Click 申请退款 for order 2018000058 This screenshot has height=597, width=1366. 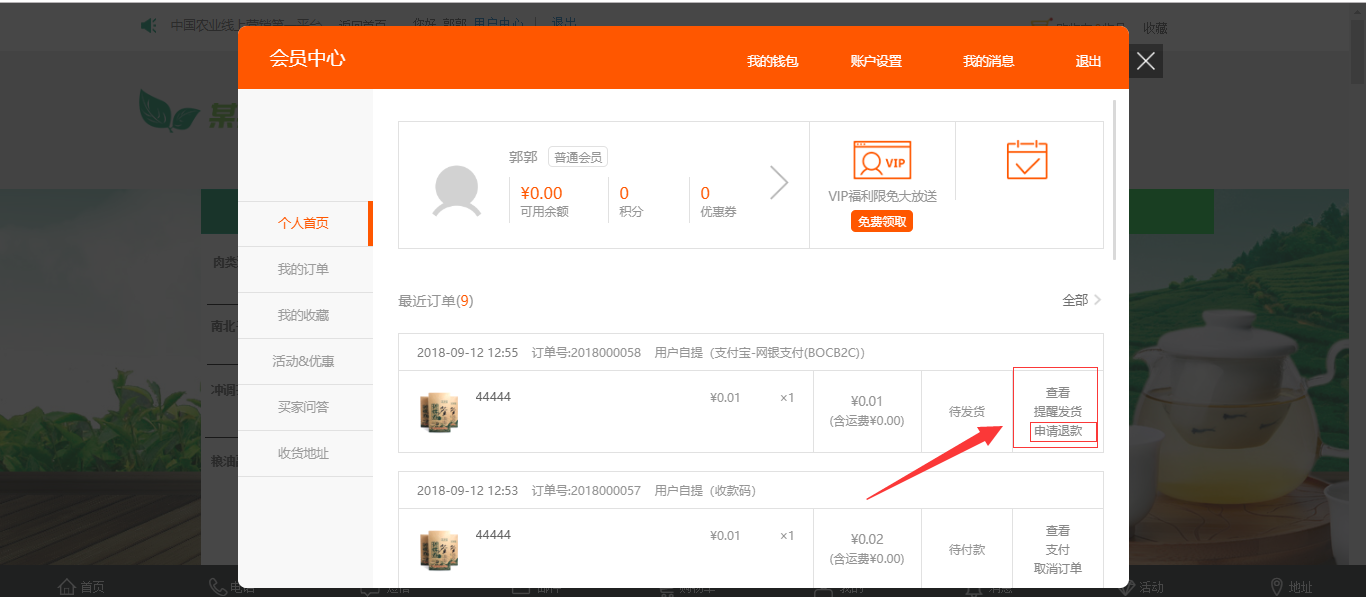1058,431
